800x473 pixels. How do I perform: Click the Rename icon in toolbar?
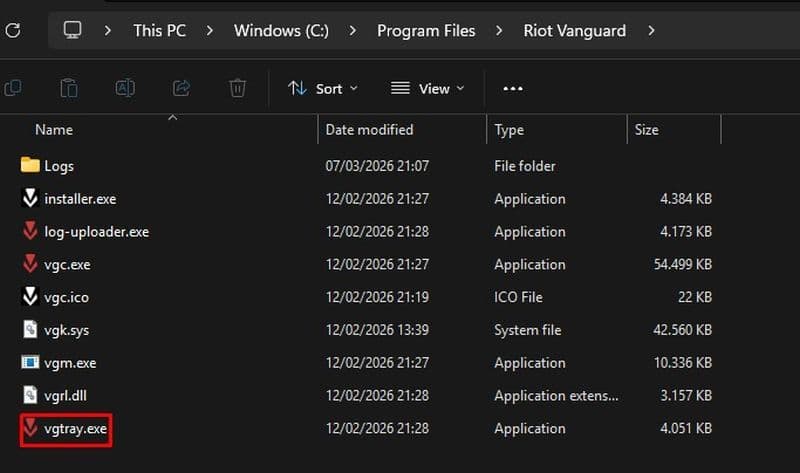(125, 88)
